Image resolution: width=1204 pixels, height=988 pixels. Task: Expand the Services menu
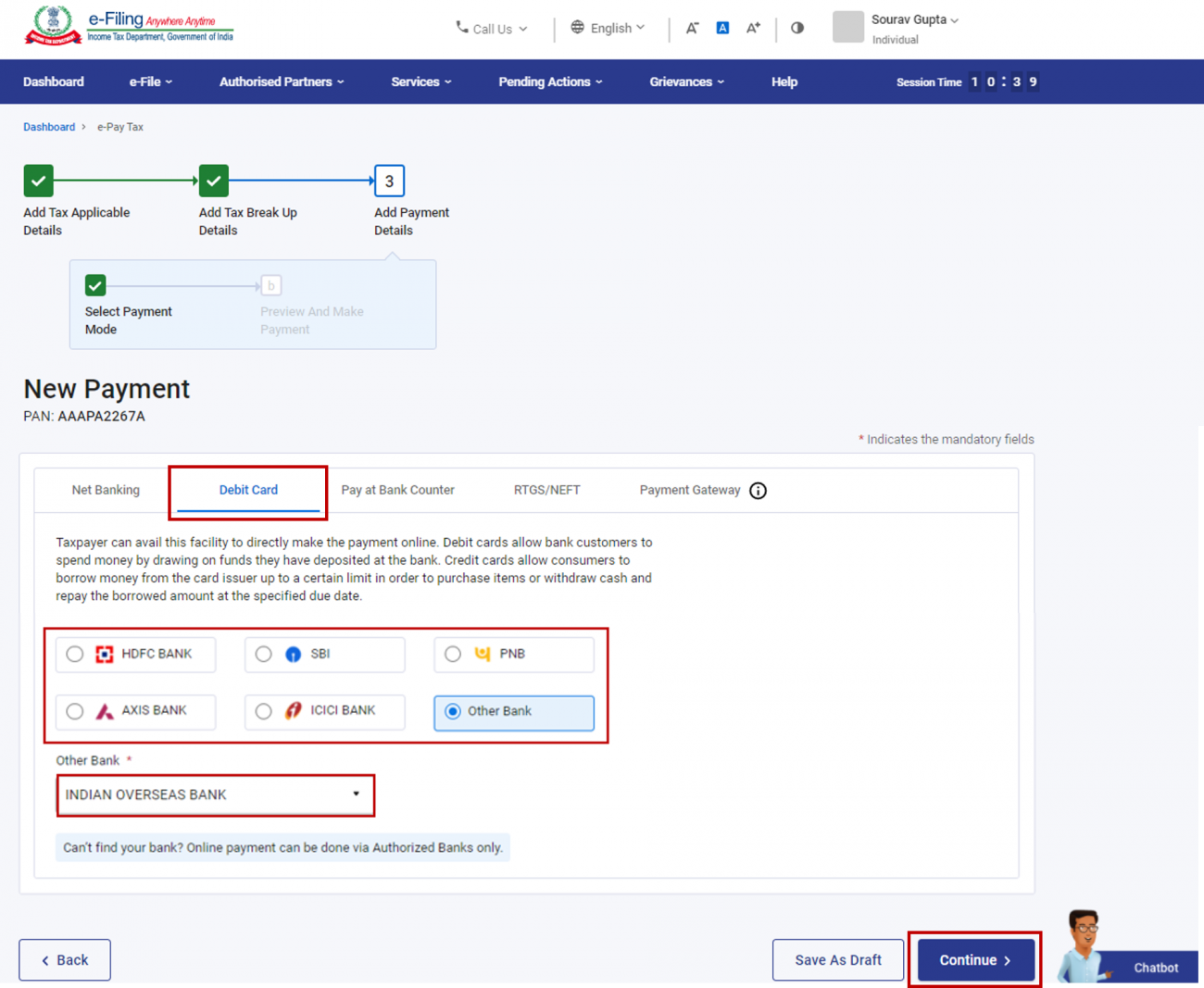pyautogui.click(x=421, y=81)
